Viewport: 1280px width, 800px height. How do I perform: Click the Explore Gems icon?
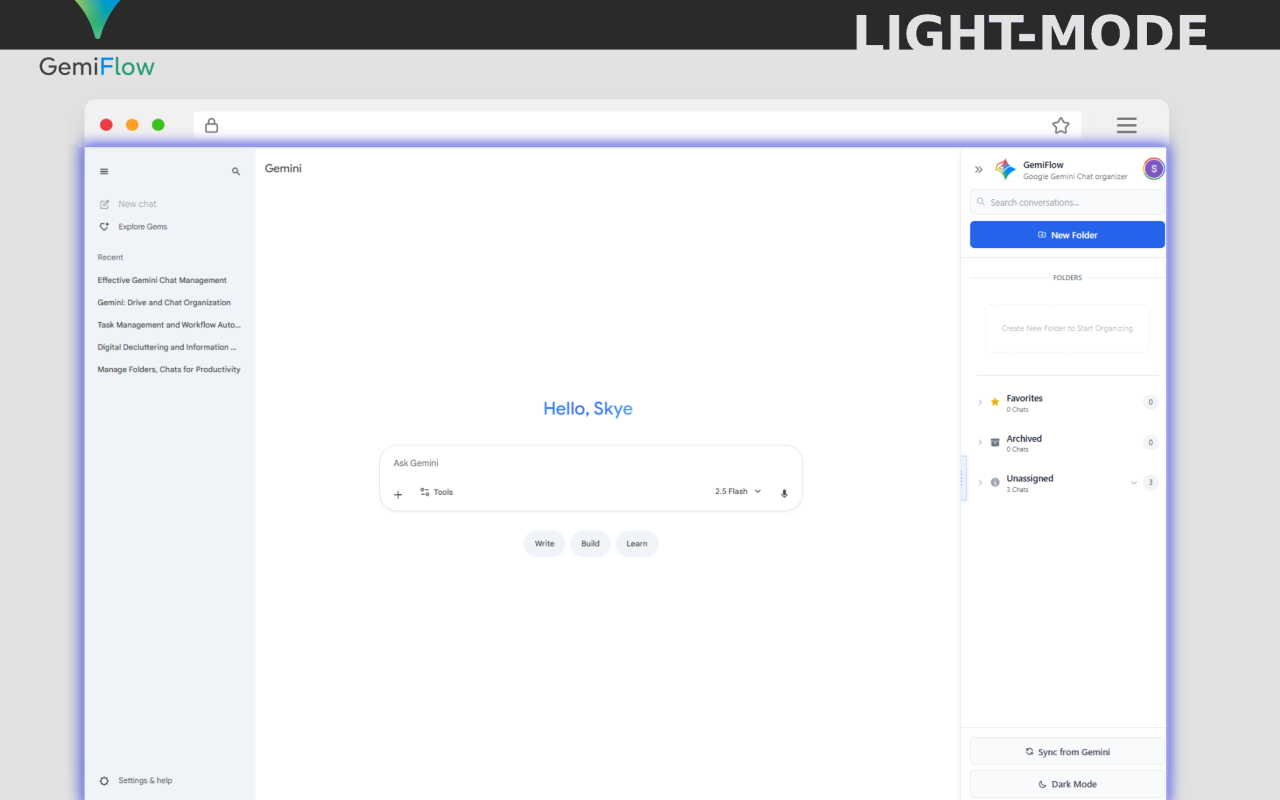click(104, 227)
